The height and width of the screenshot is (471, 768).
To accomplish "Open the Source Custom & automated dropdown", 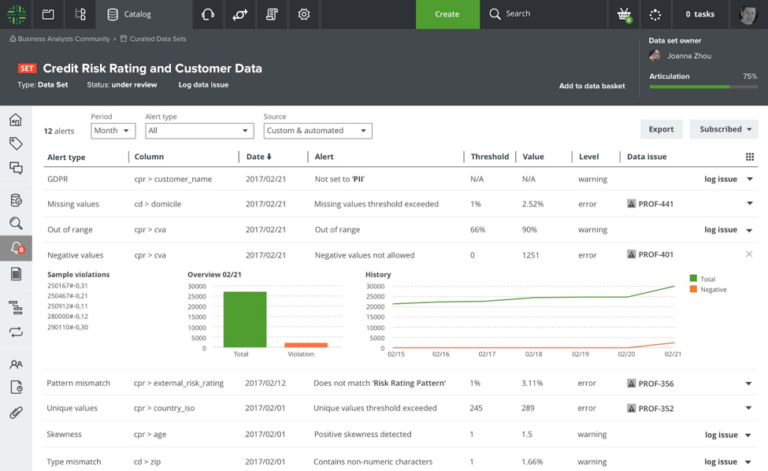I will coord(317,131).
